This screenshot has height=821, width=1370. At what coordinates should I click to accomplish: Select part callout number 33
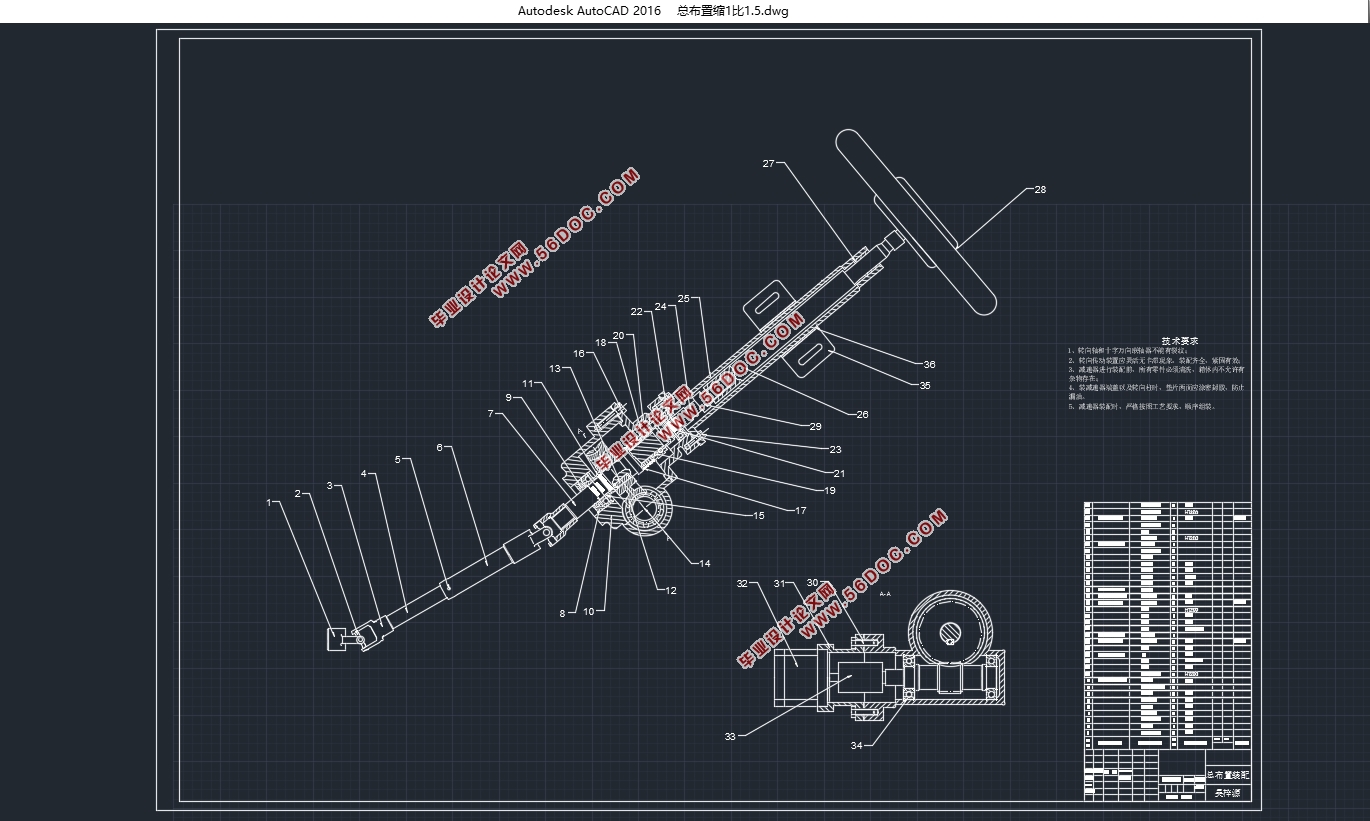(x=730, y=736)
